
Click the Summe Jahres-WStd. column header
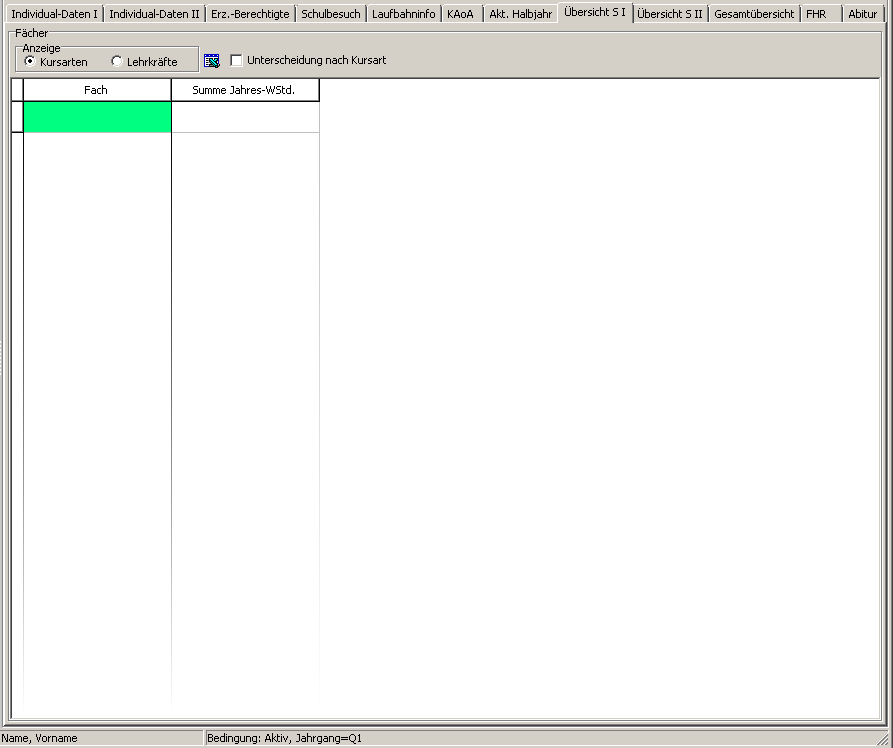[245, 90]
